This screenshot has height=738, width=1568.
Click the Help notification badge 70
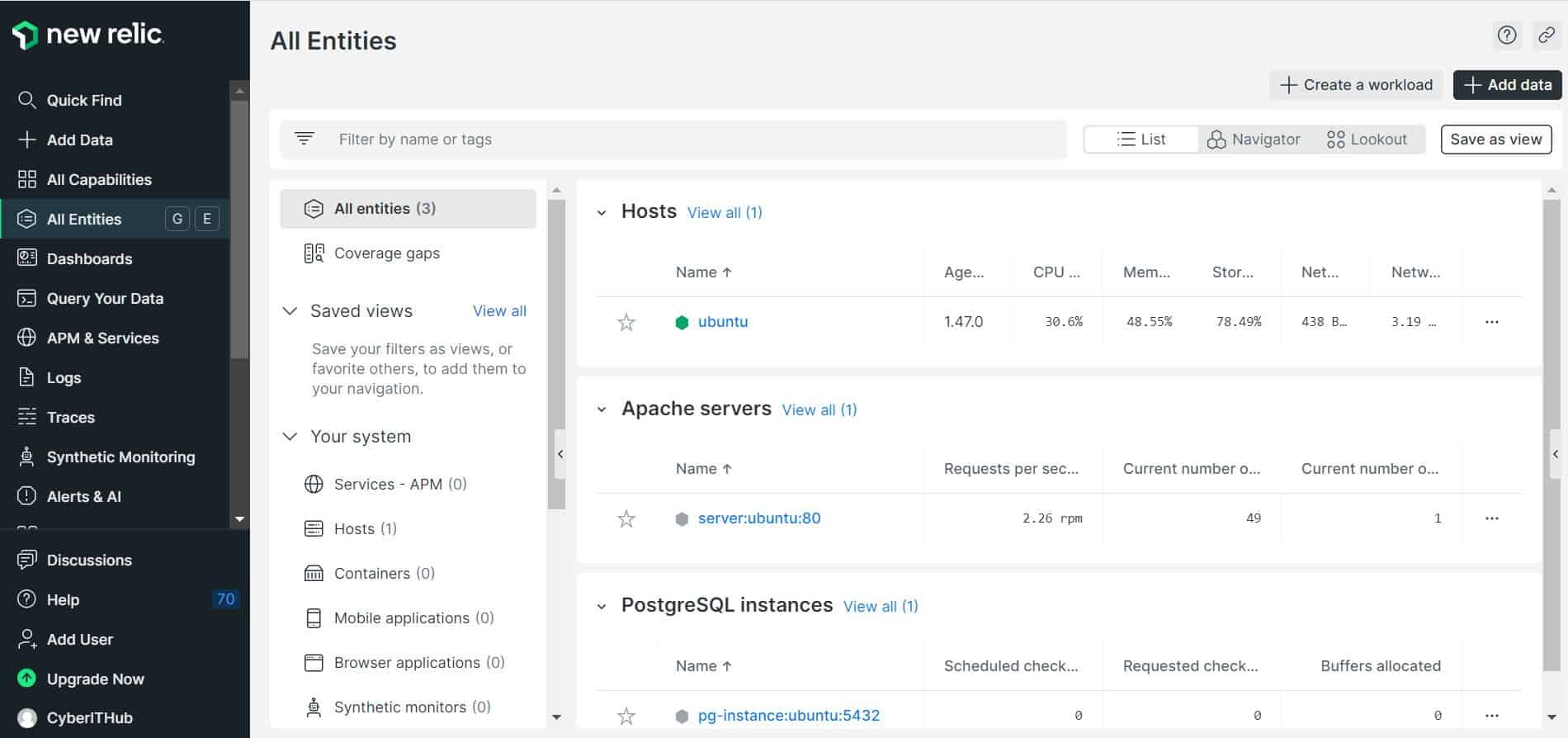[x=225, y=599]
